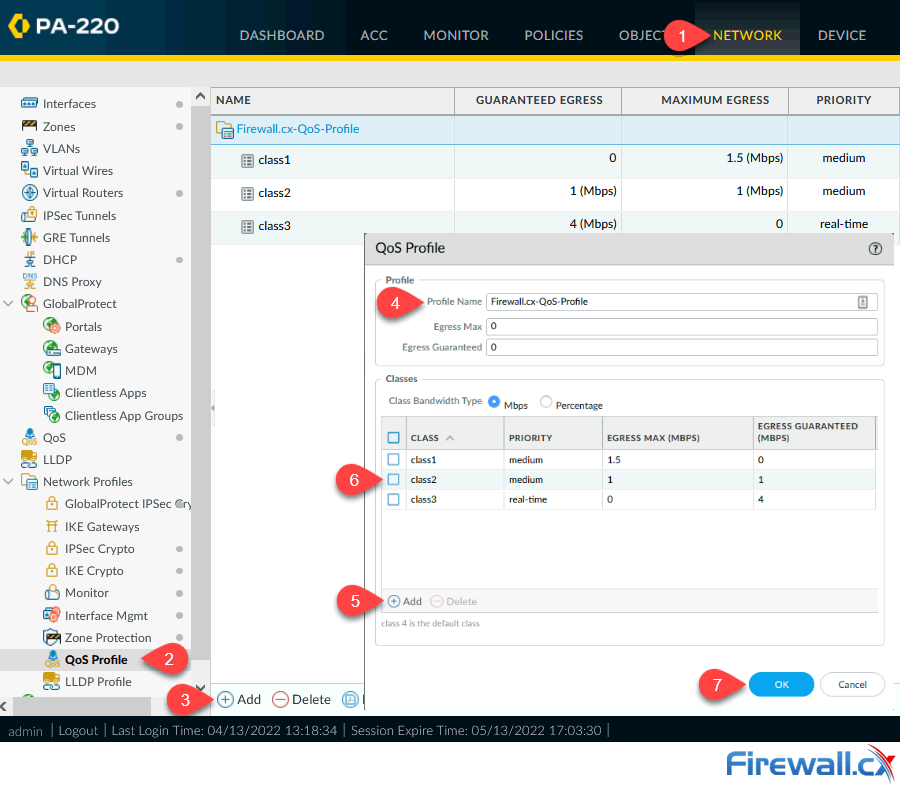Open Virtual Routers via its icon
Image resolution: width=900 pixels, height=785 pixels.
tap(29, 192)
